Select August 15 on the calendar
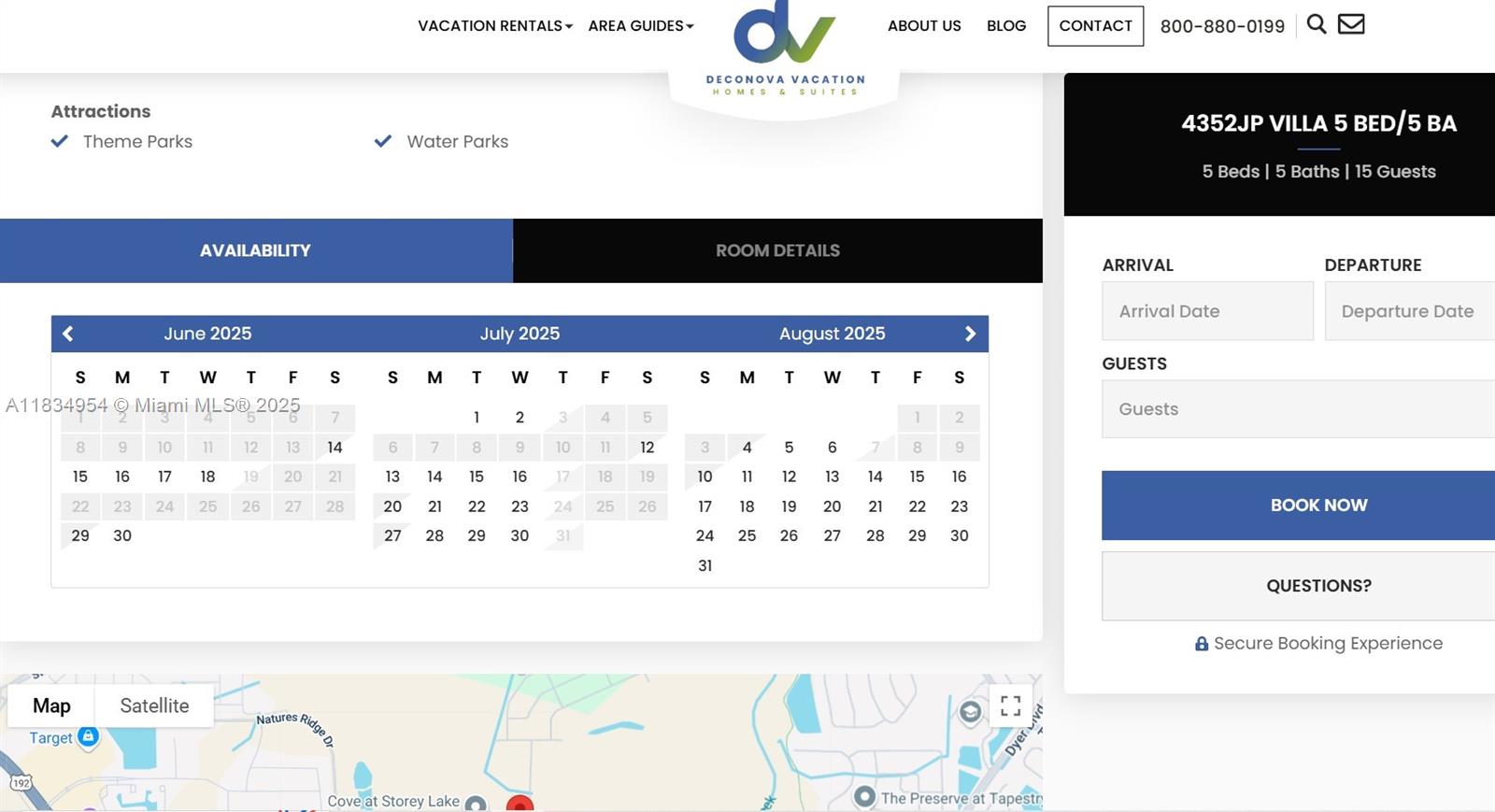 pos(917,477)
